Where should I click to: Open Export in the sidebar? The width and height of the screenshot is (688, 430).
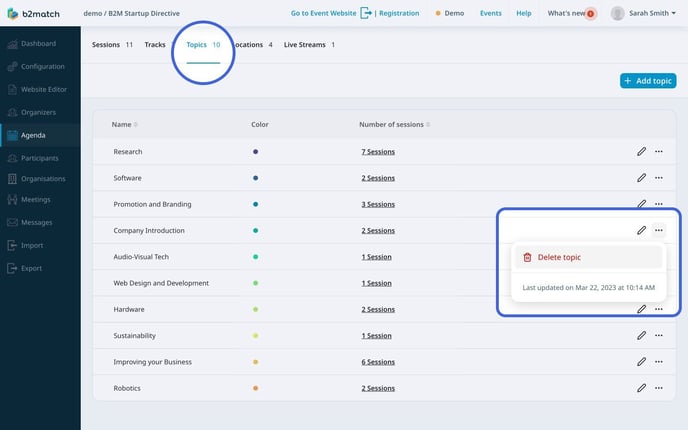tap(40, 268)
